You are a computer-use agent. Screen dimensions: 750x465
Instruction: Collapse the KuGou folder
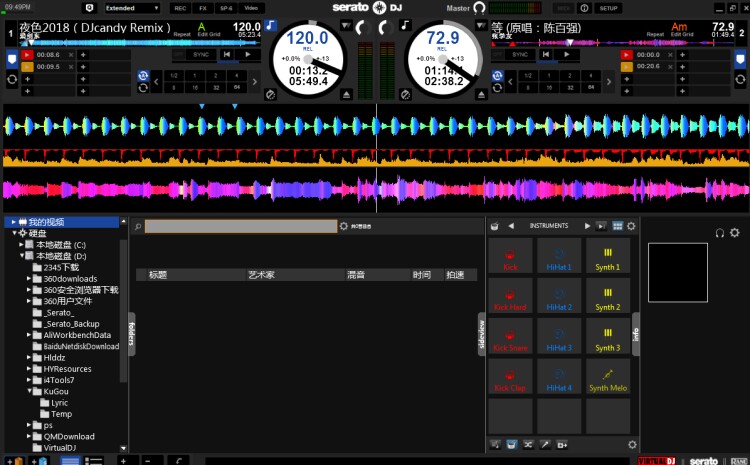(29, 391)
